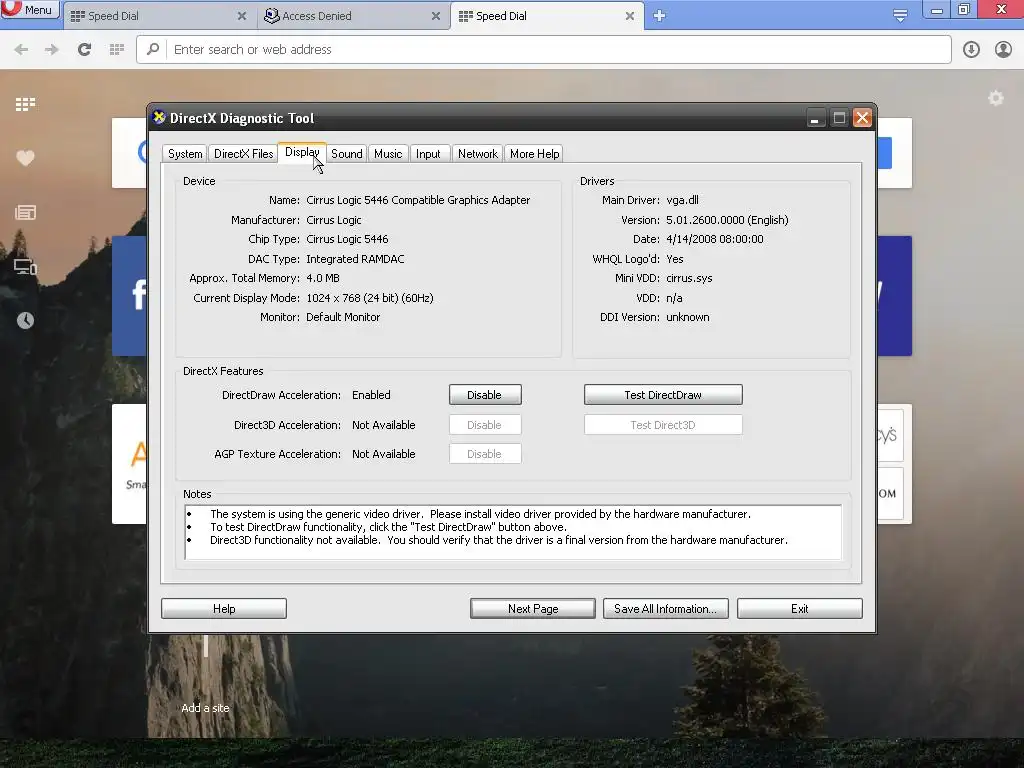Go back to previous page

click(x=21, y=50)
